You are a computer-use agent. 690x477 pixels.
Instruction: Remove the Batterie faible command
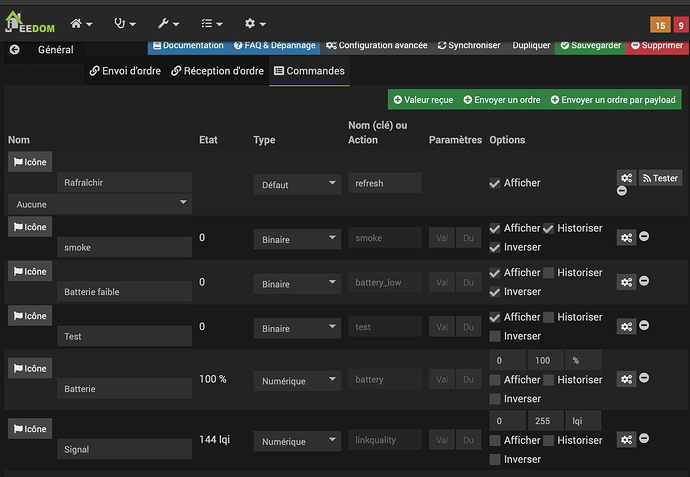(x=644, y=281)
